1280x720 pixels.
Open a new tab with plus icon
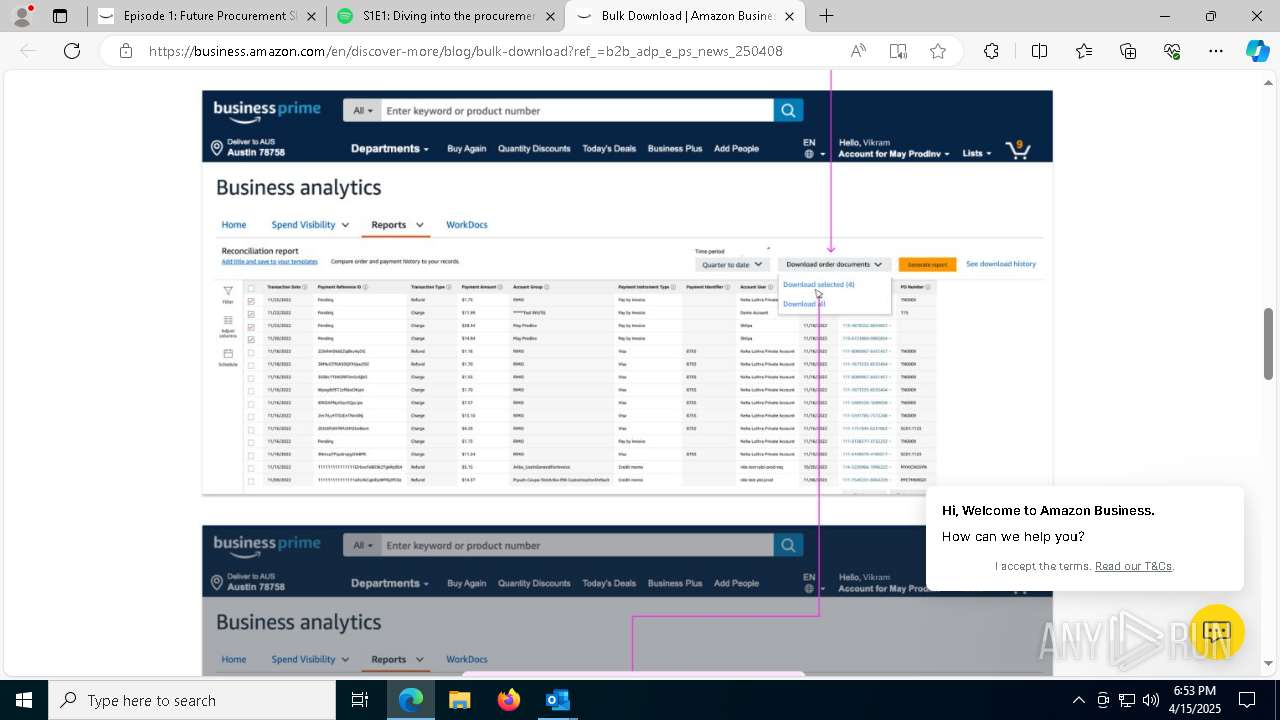coord(826,16)
